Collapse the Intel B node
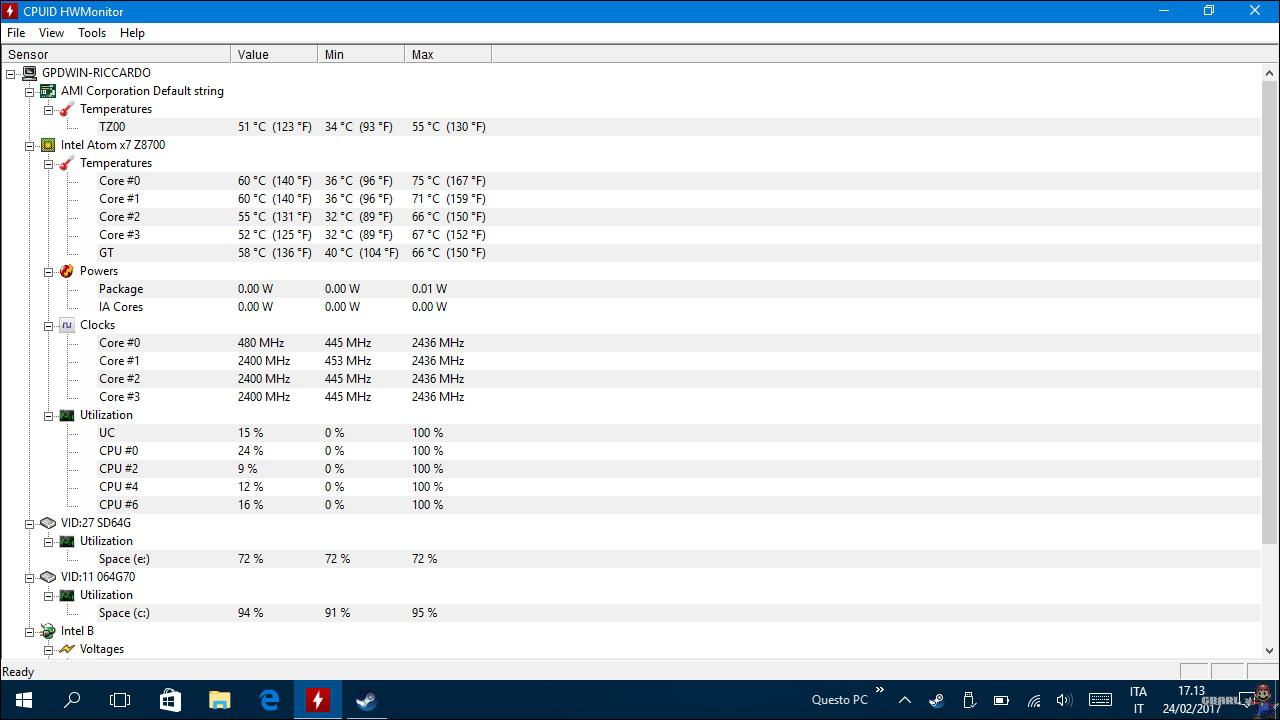The height and width of the screenshot is (720, 1280). pyautogui.click(x=30, y=631)
